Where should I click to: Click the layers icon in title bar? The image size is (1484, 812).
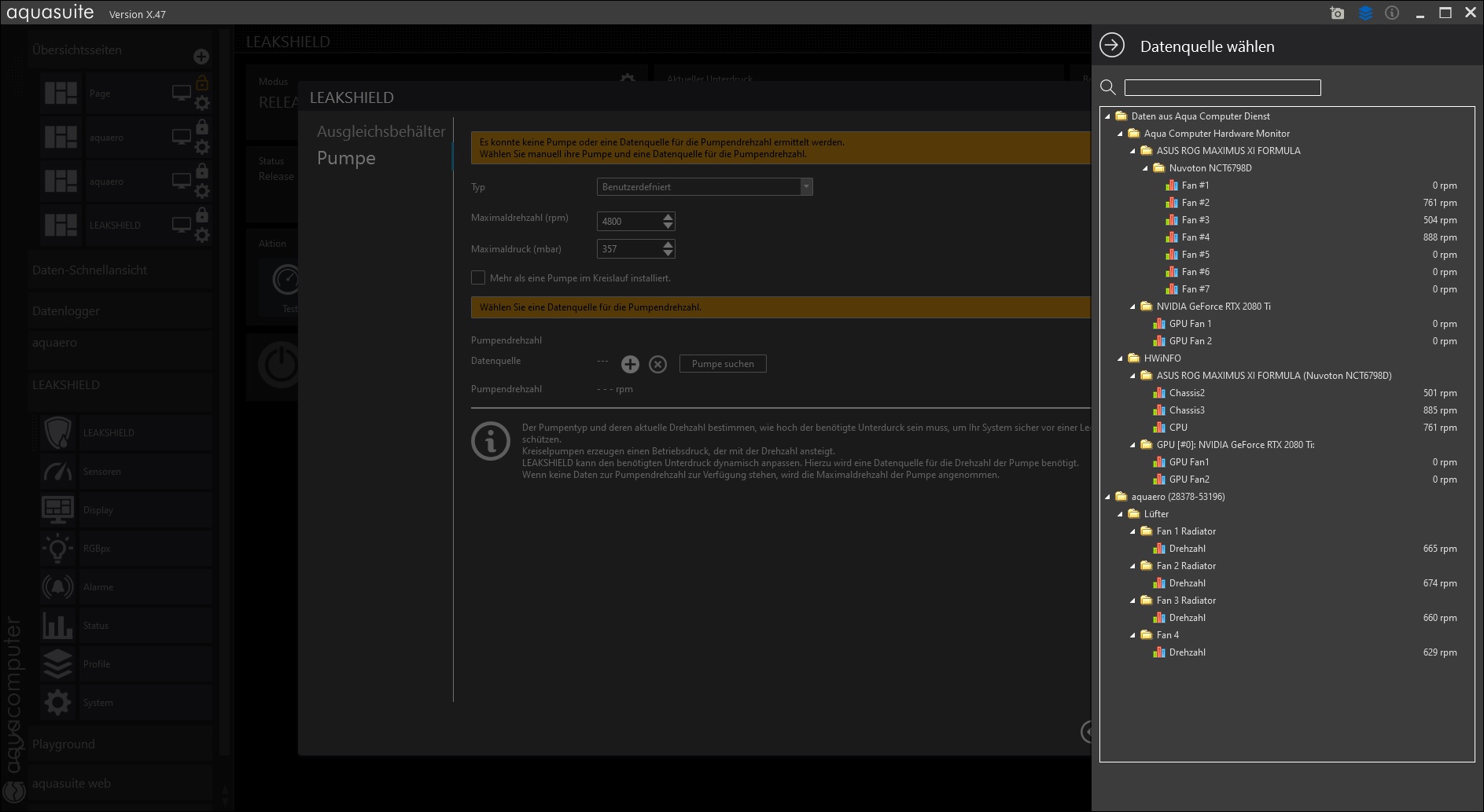[x=1365, y=13]
